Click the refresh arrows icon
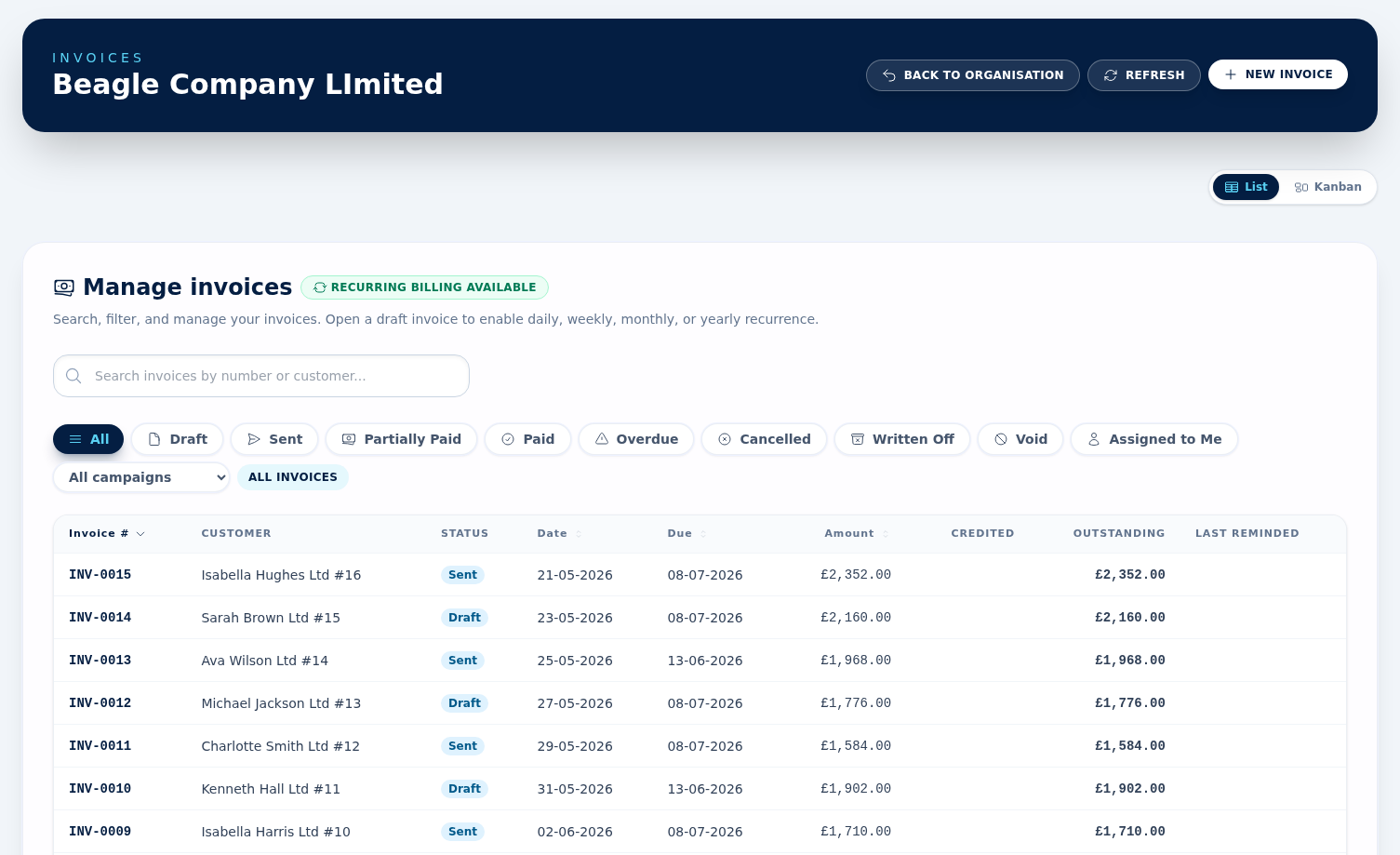Screen dimensions: 1400x855 [1111, 75]
